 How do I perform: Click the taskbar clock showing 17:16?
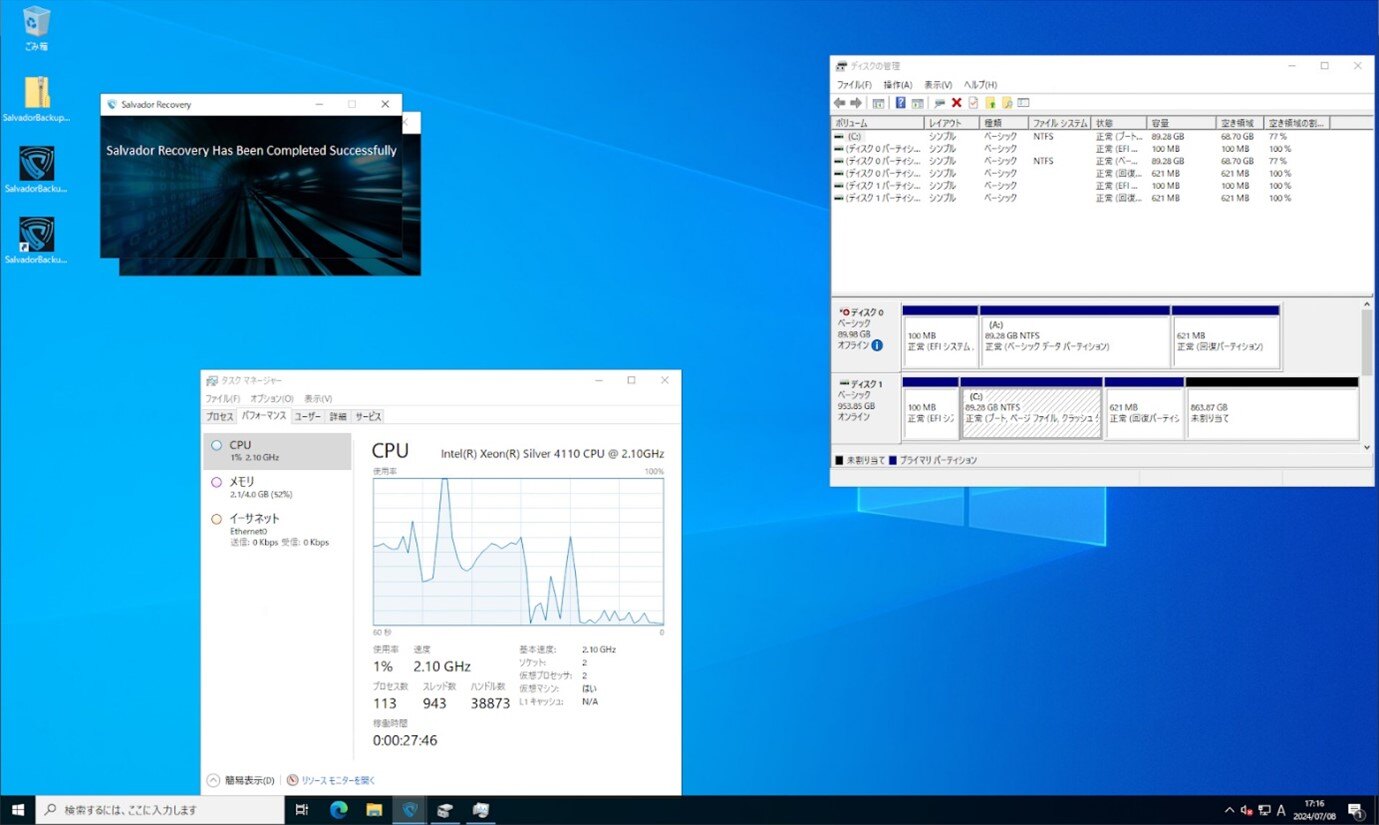point(1314,810)
